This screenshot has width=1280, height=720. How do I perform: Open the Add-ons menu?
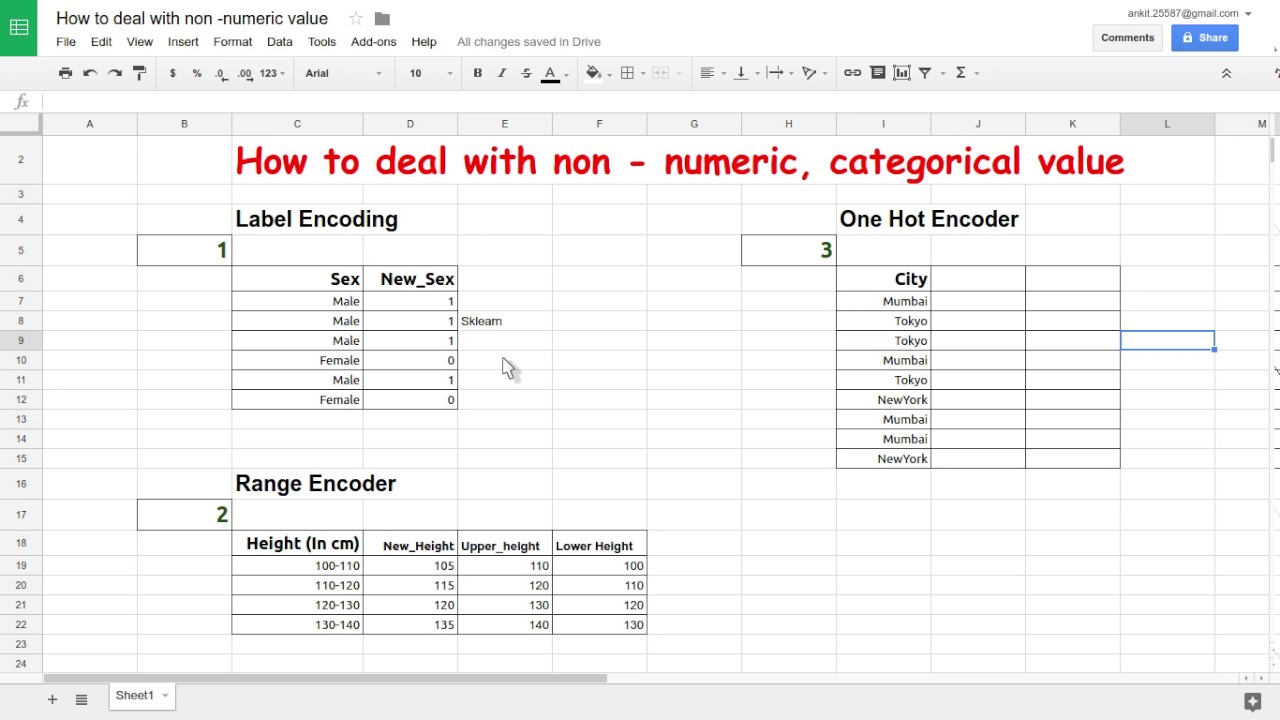tap(374, 42)
